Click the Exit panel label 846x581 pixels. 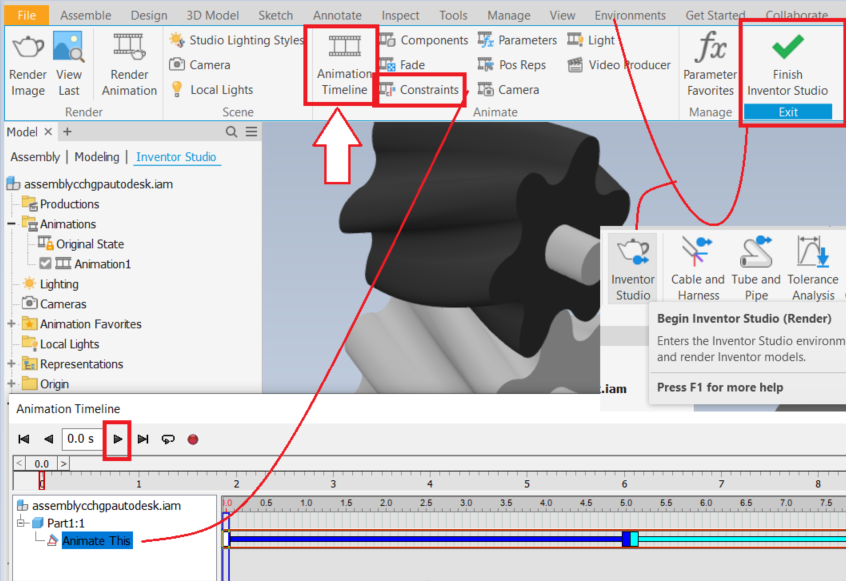click(x=788, y=112)
